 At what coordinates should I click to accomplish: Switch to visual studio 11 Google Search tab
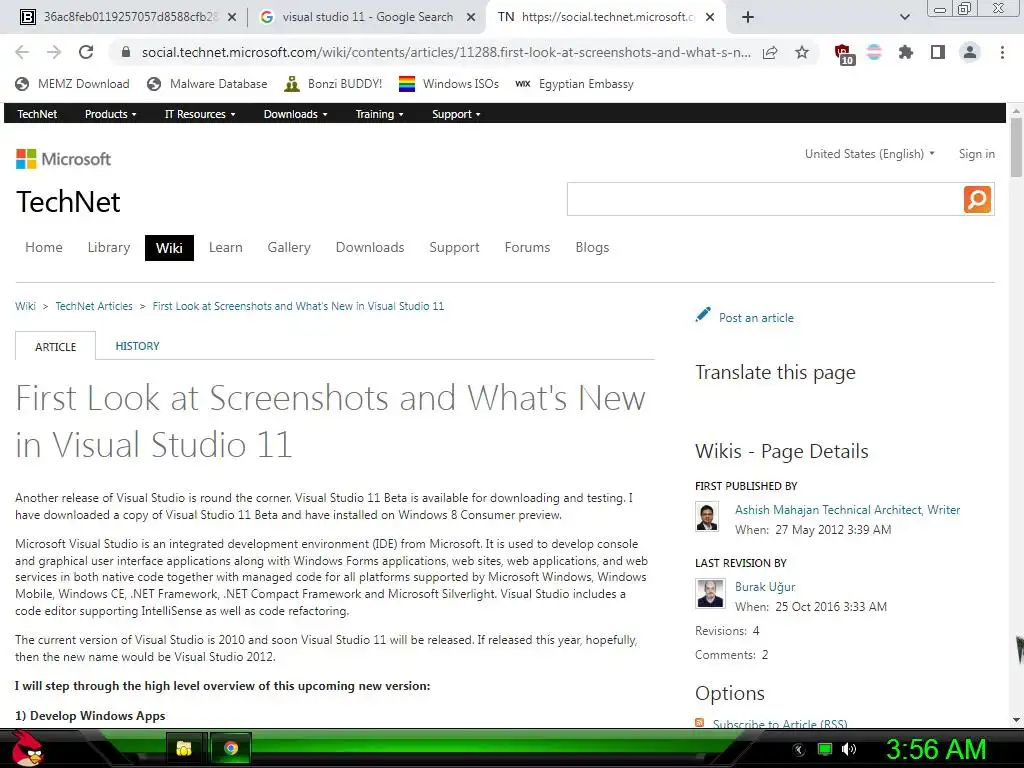click(367, 17)
